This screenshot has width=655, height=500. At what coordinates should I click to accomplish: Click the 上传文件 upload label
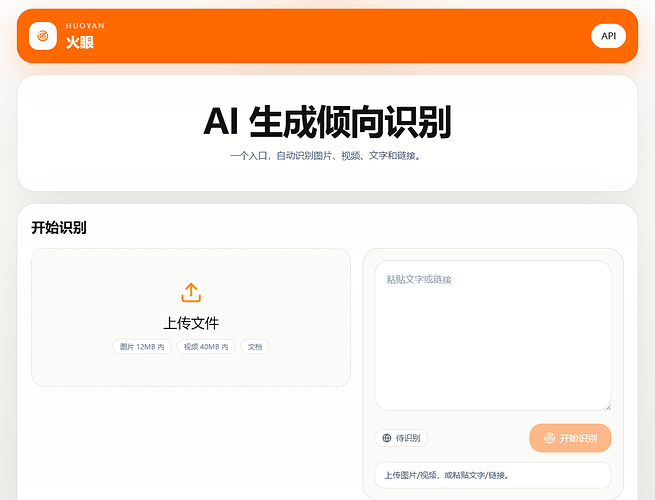(191, 323)
